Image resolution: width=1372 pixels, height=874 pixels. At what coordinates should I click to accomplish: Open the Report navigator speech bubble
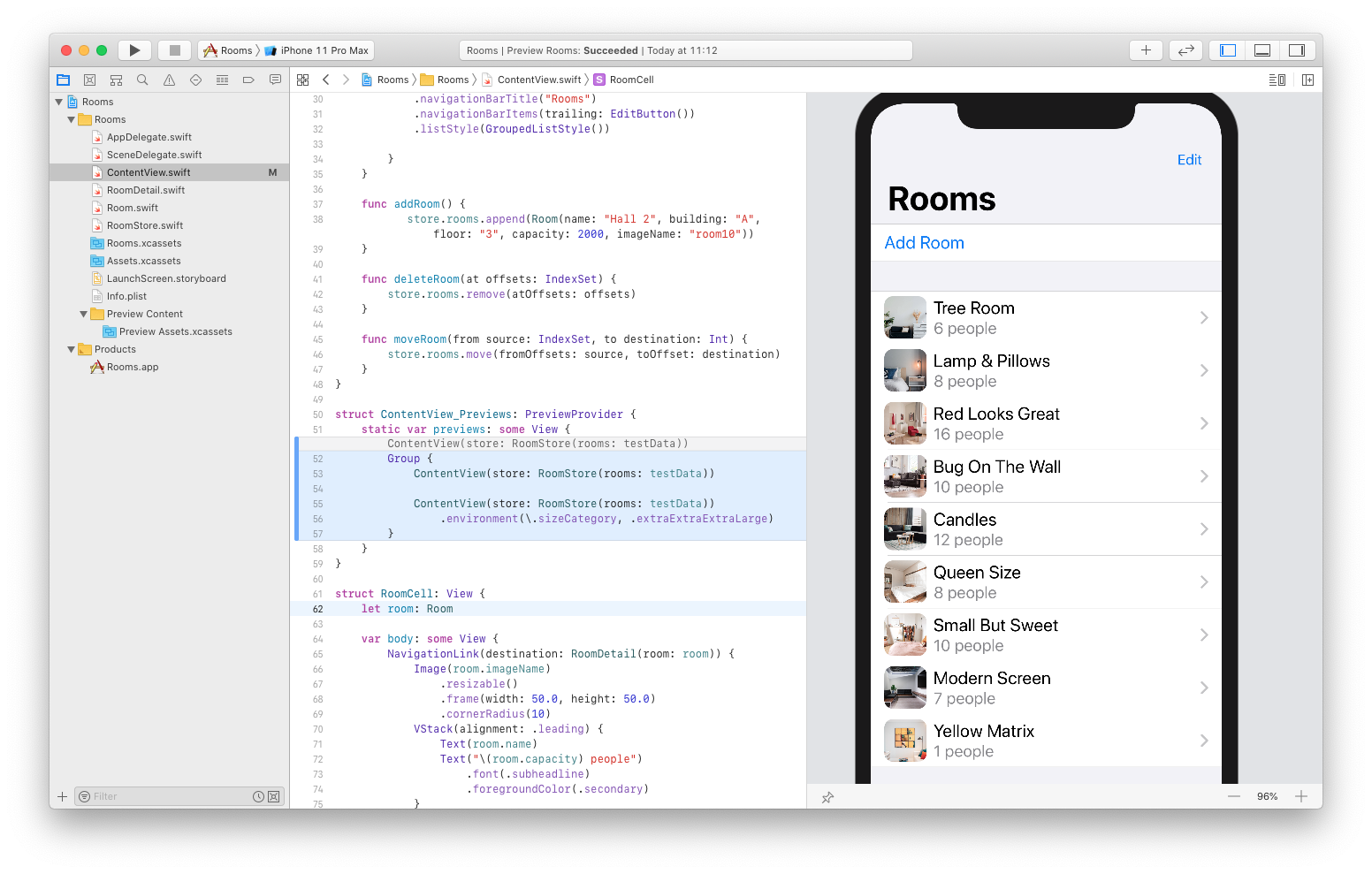point(275,80)
